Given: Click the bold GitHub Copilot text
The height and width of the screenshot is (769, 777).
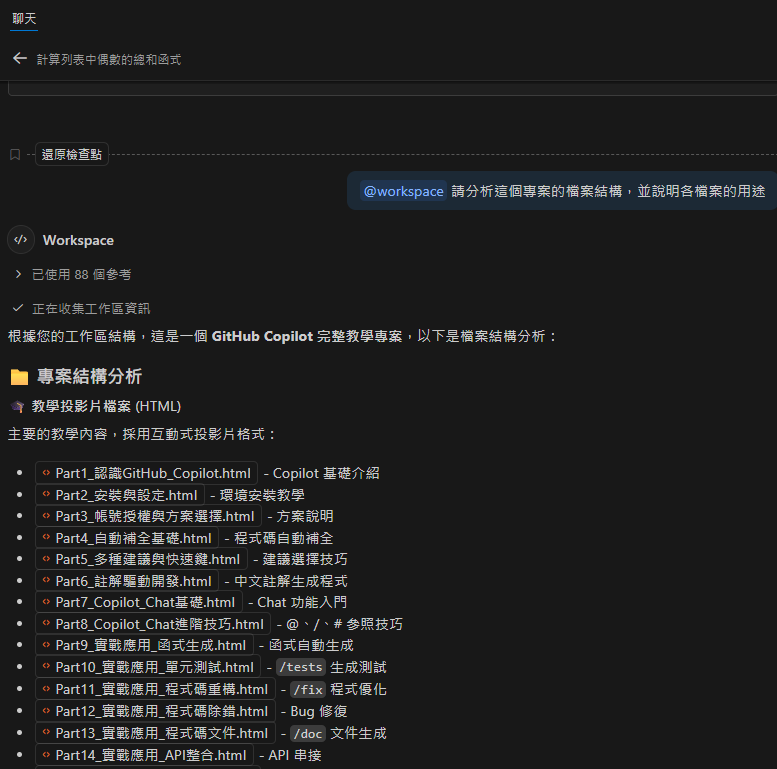Looking at the screenshot, I should tap(262, 336).
